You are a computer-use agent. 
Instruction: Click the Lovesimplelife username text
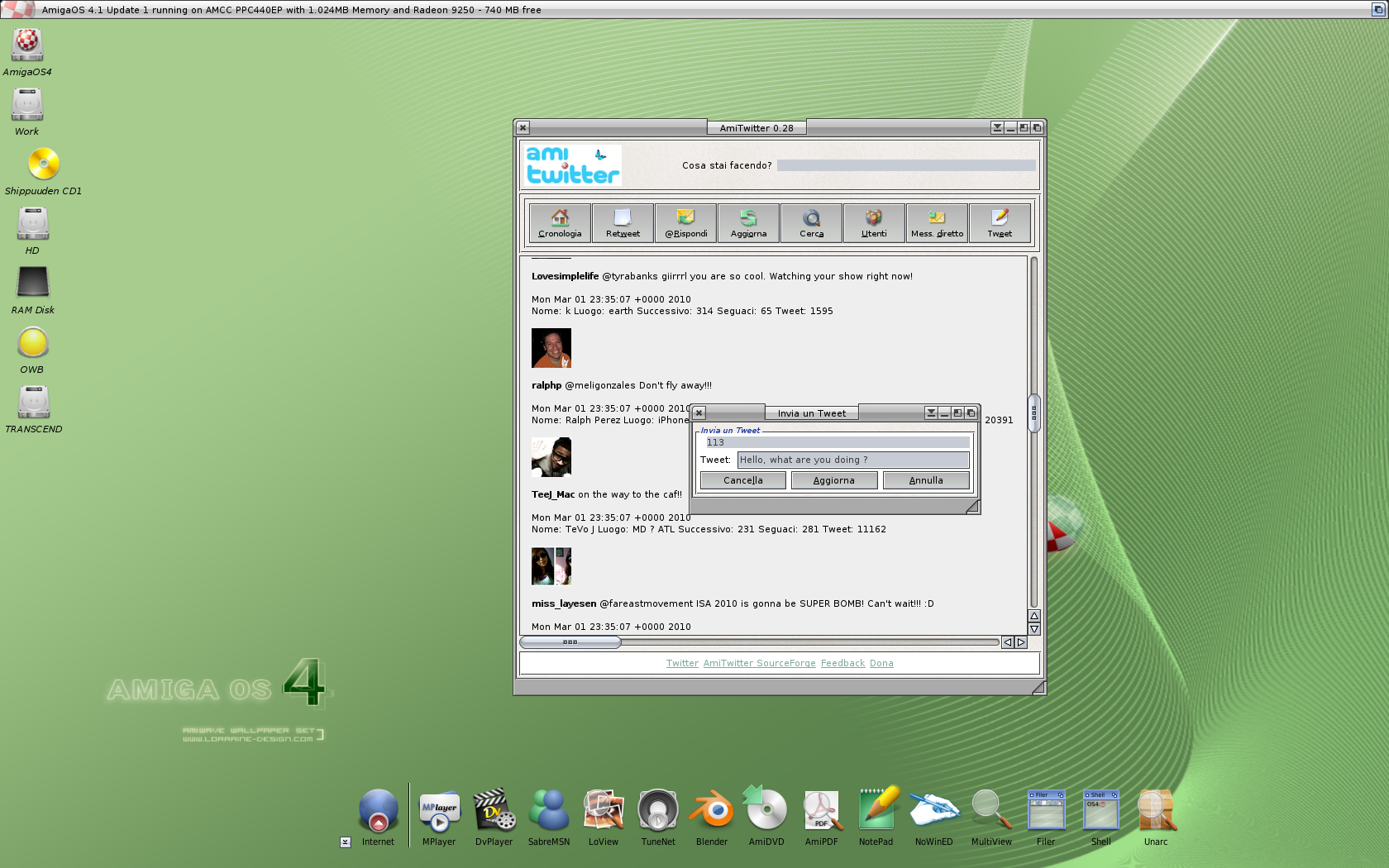[566, 276]
